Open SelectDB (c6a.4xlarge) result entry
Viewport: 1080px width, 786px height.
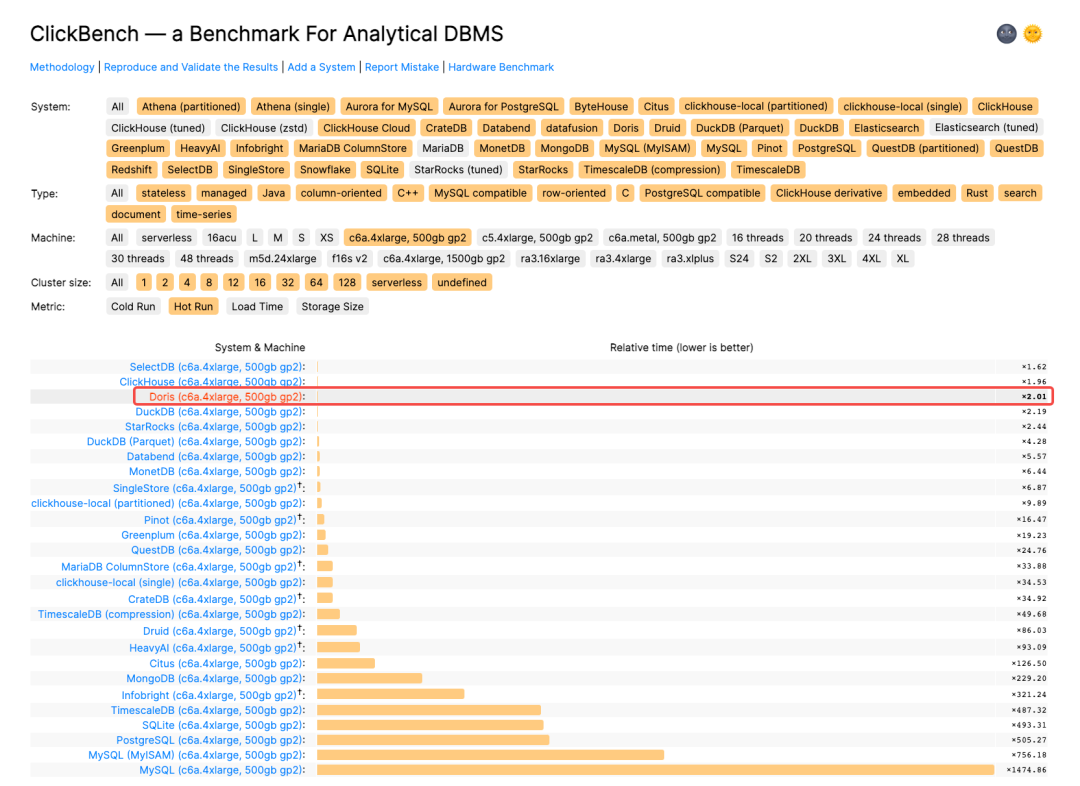tap(216, 367)
